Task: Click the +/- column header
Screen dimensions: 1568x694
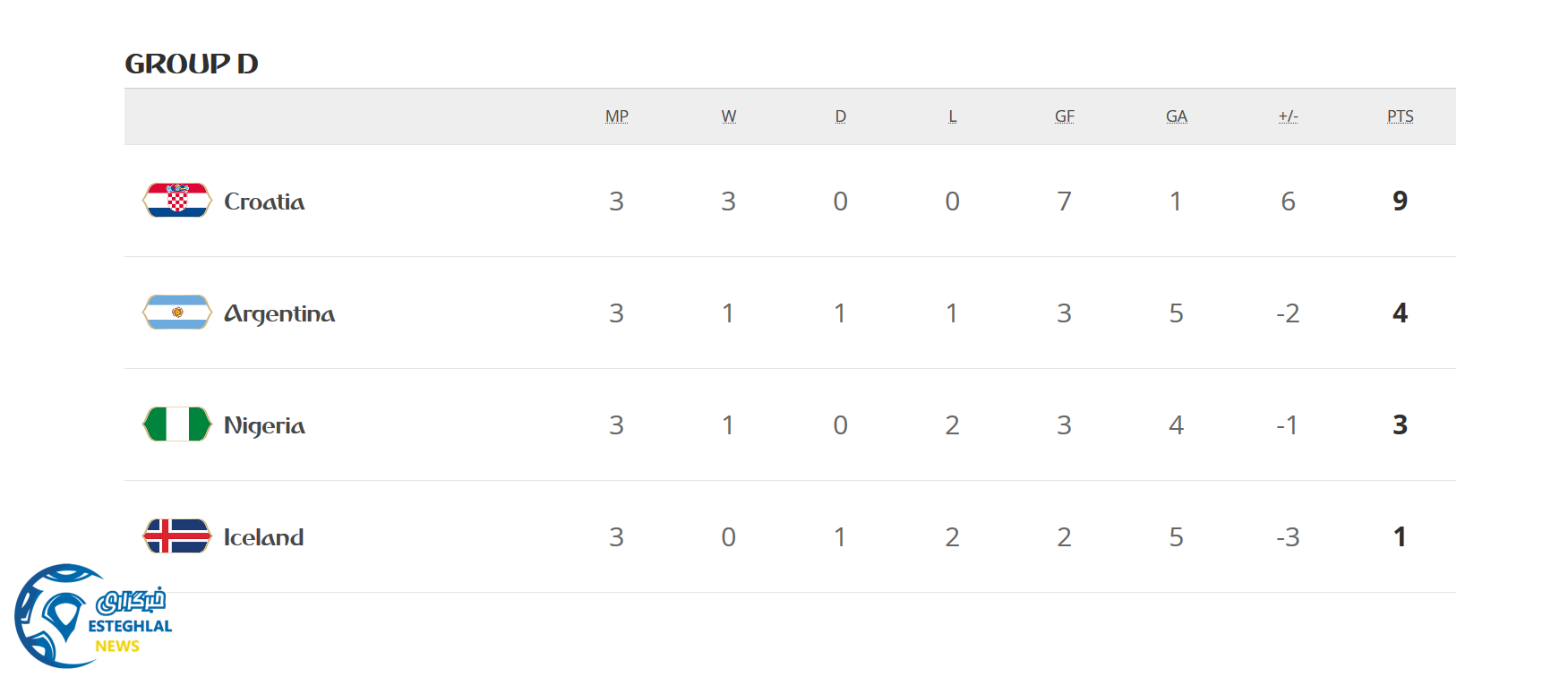Action: (1288, 116)
